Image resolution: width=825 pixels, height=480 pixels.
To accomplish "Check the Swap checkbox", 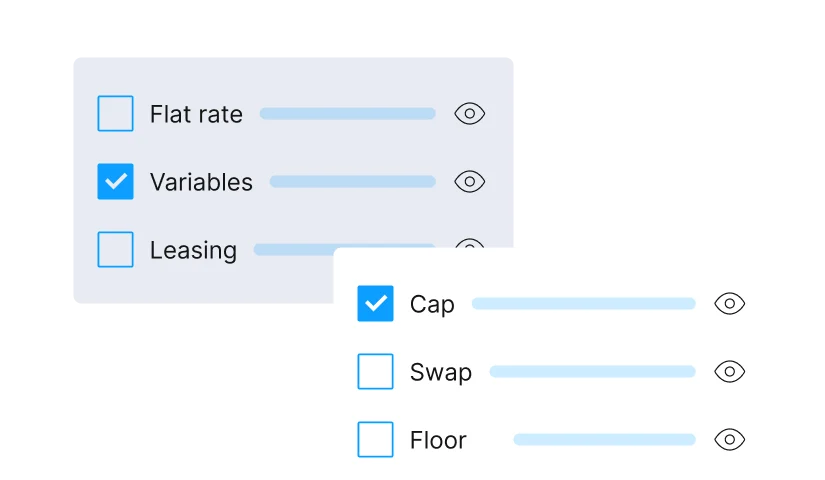I will pos(375,372).
